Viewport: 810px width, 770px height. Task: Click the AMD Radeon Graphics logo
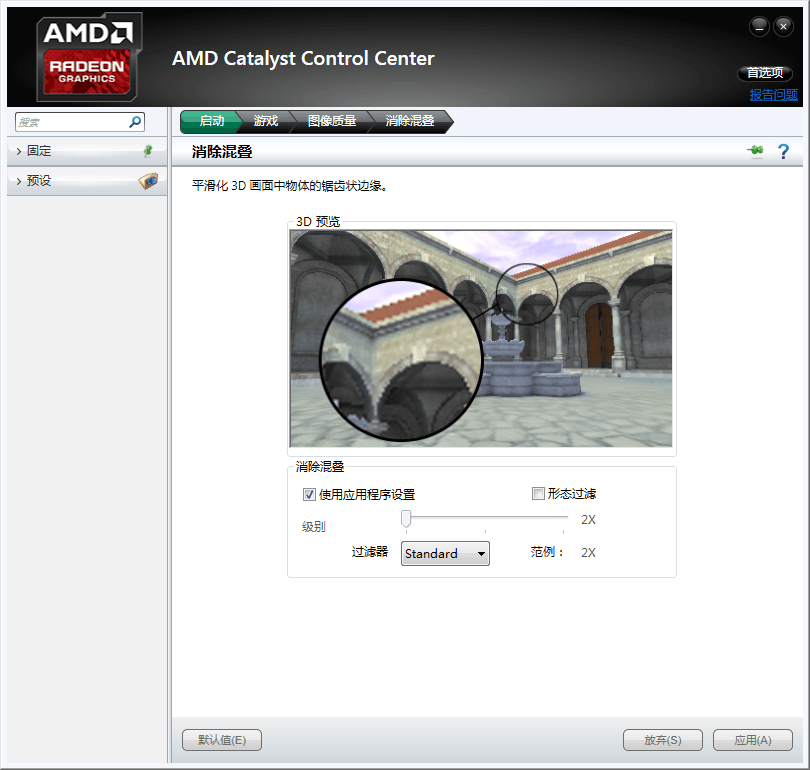tap(89, 57)
